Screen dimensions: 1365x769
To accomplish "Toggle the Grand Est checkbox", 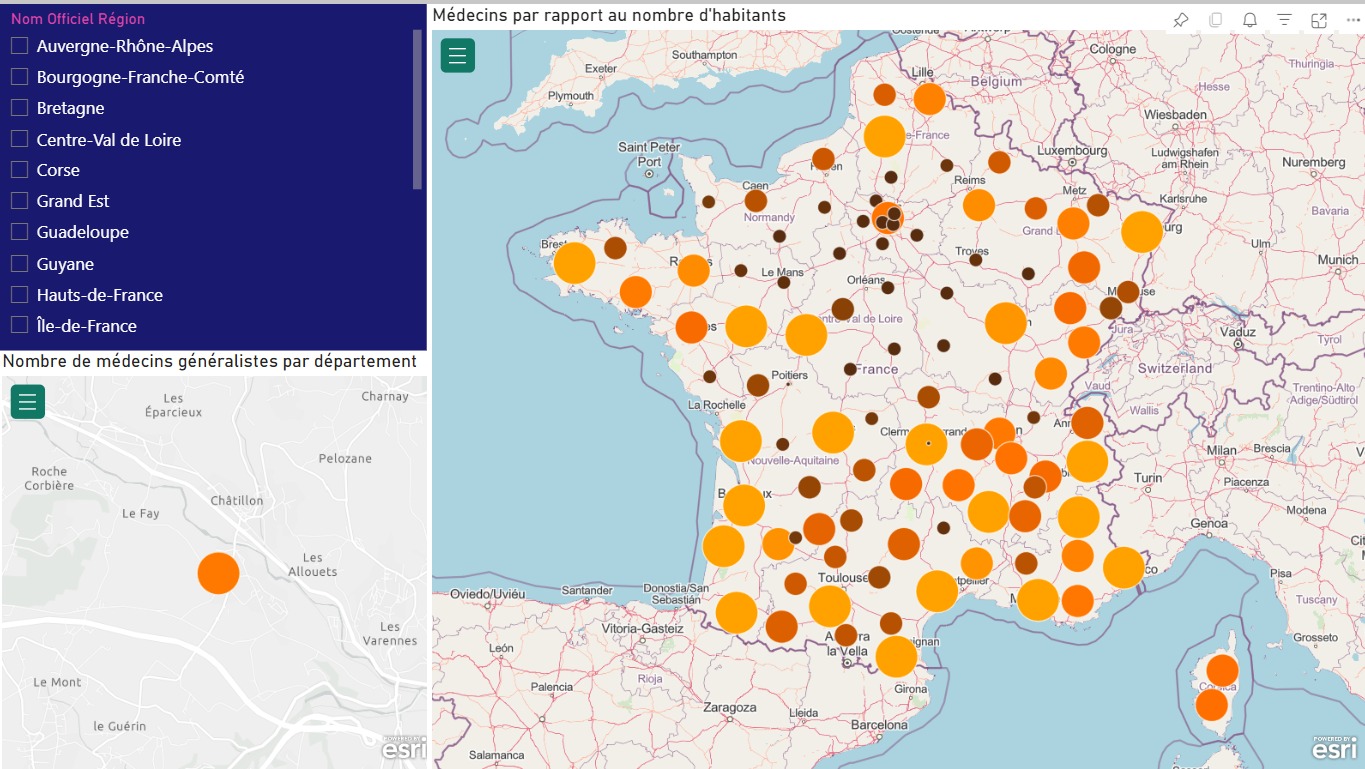I will pos(19,201).
